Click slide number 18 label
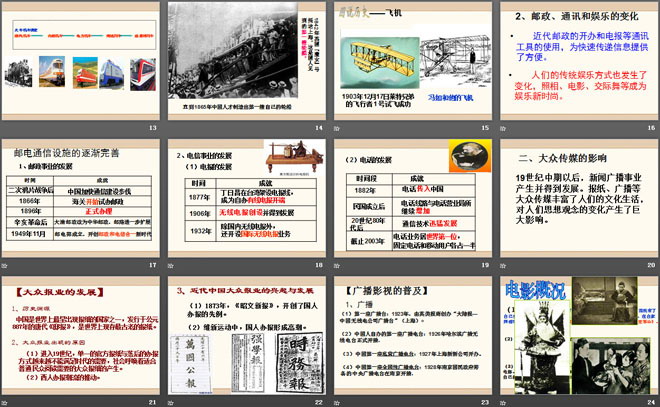660x407 pixels. coord(319,265)
